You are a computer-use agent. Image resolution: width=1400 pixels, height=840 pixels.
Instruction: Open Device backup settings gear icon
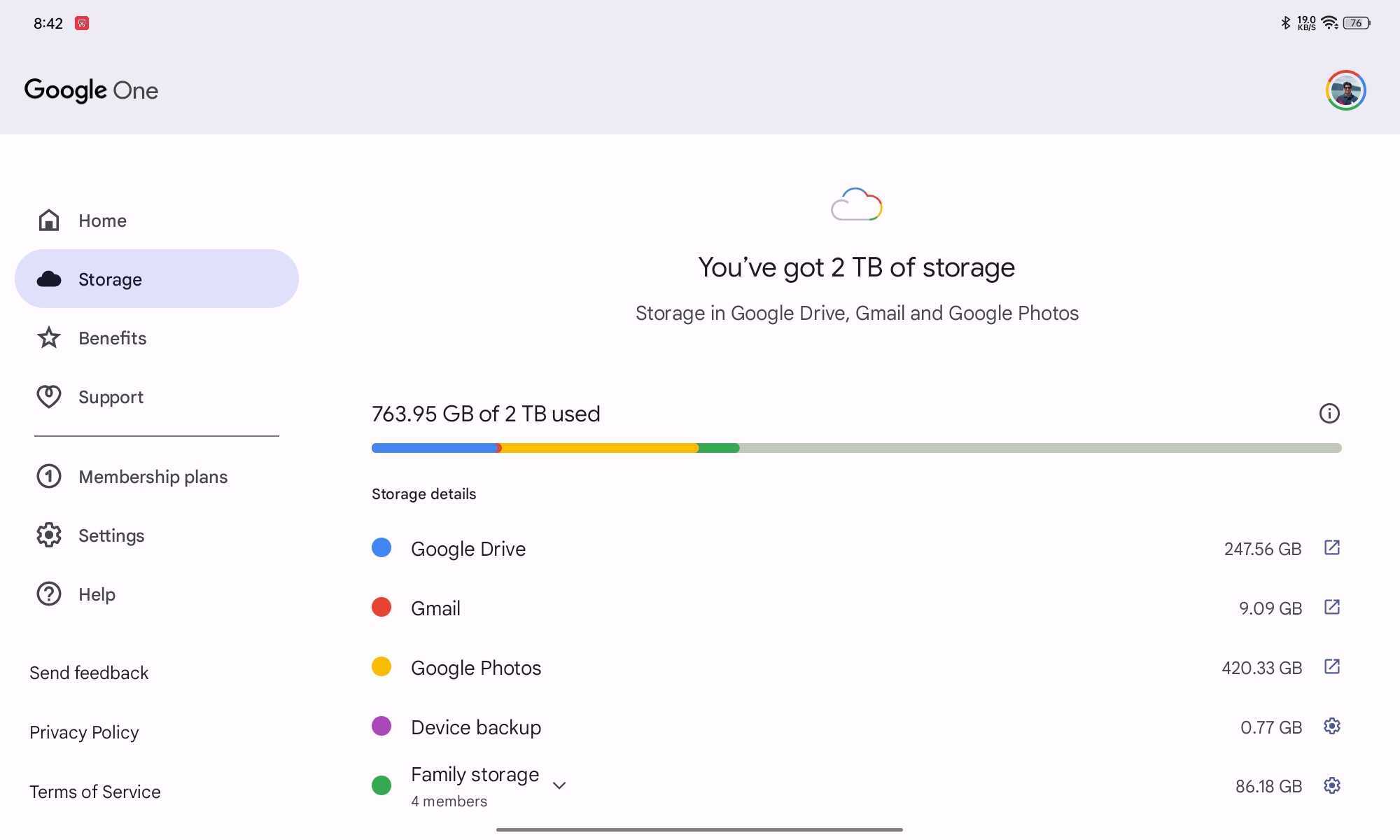point(1331,727)
